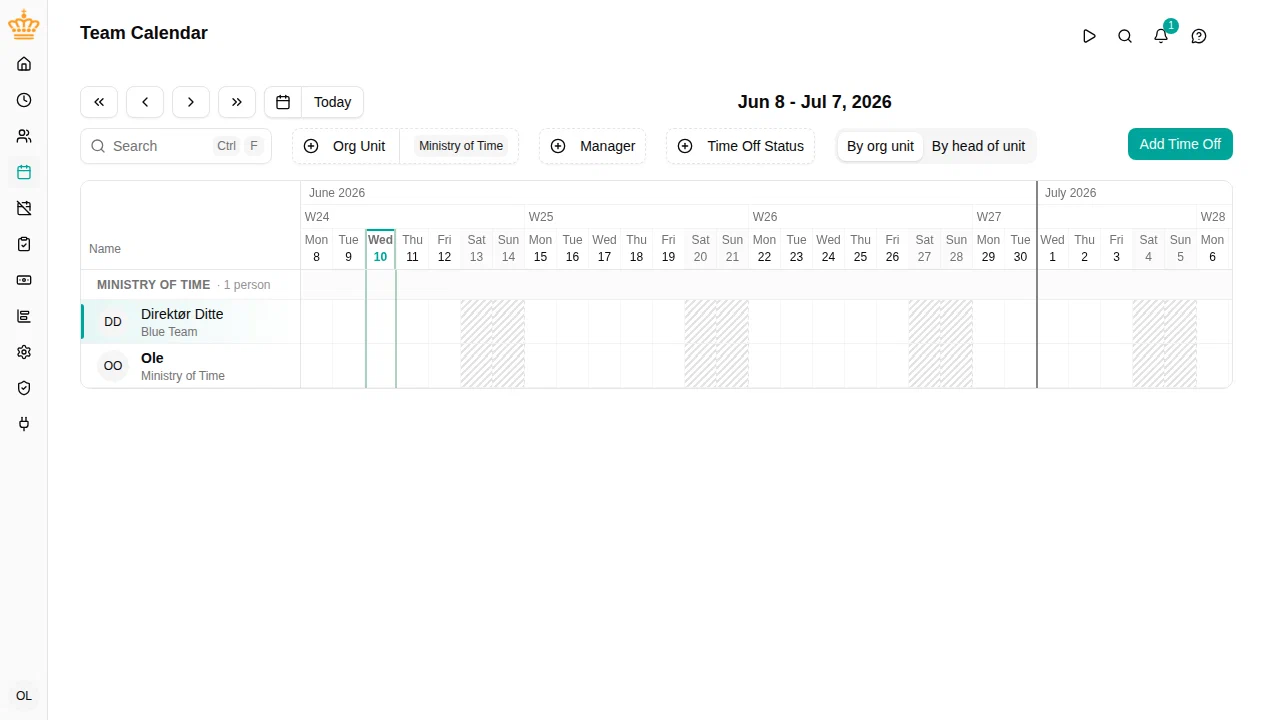Open the plug integrations sidebar icon
Screen dimensions: 1280x720
pyautogui.click(x=24, y=424)
